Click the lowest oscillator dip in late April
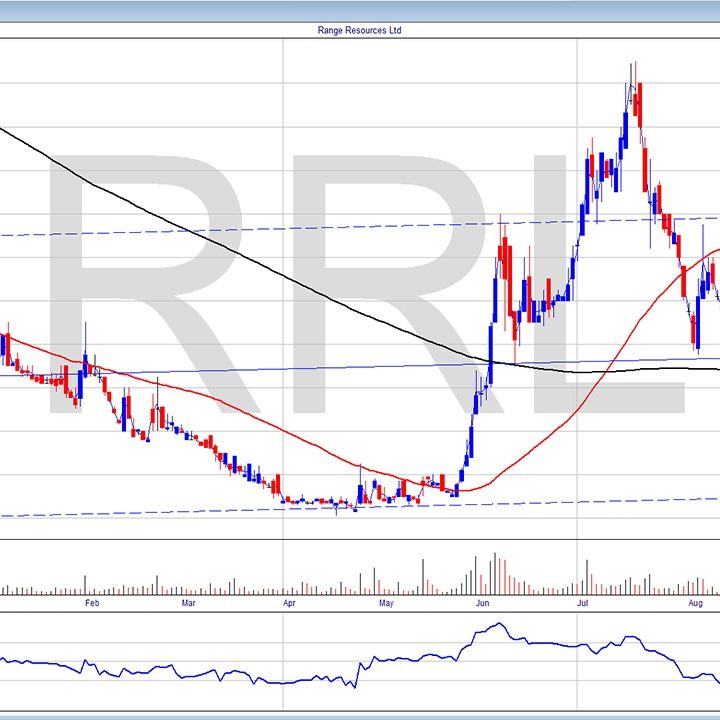 click(x=354, y=685)
